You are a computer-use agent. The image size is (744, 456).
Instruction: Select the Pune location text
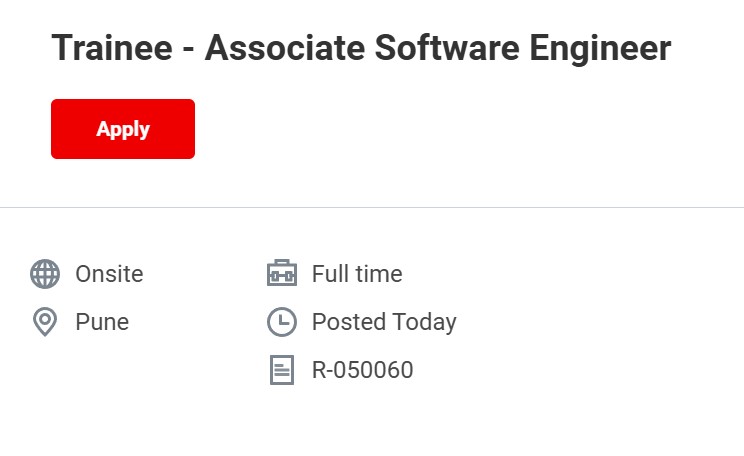(x=102, y=322)
